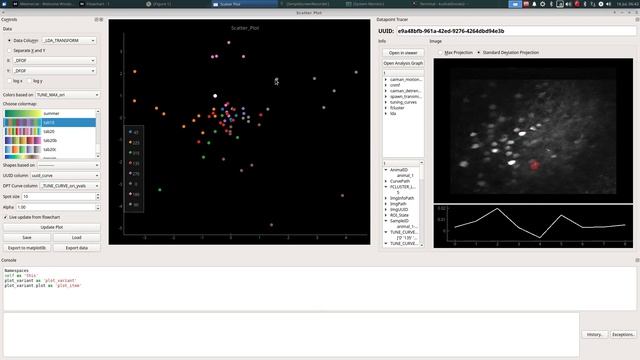This screenshot has width=640, height=360.
Task: Expand the ROI_State tree node
Action: click(386, 215)
